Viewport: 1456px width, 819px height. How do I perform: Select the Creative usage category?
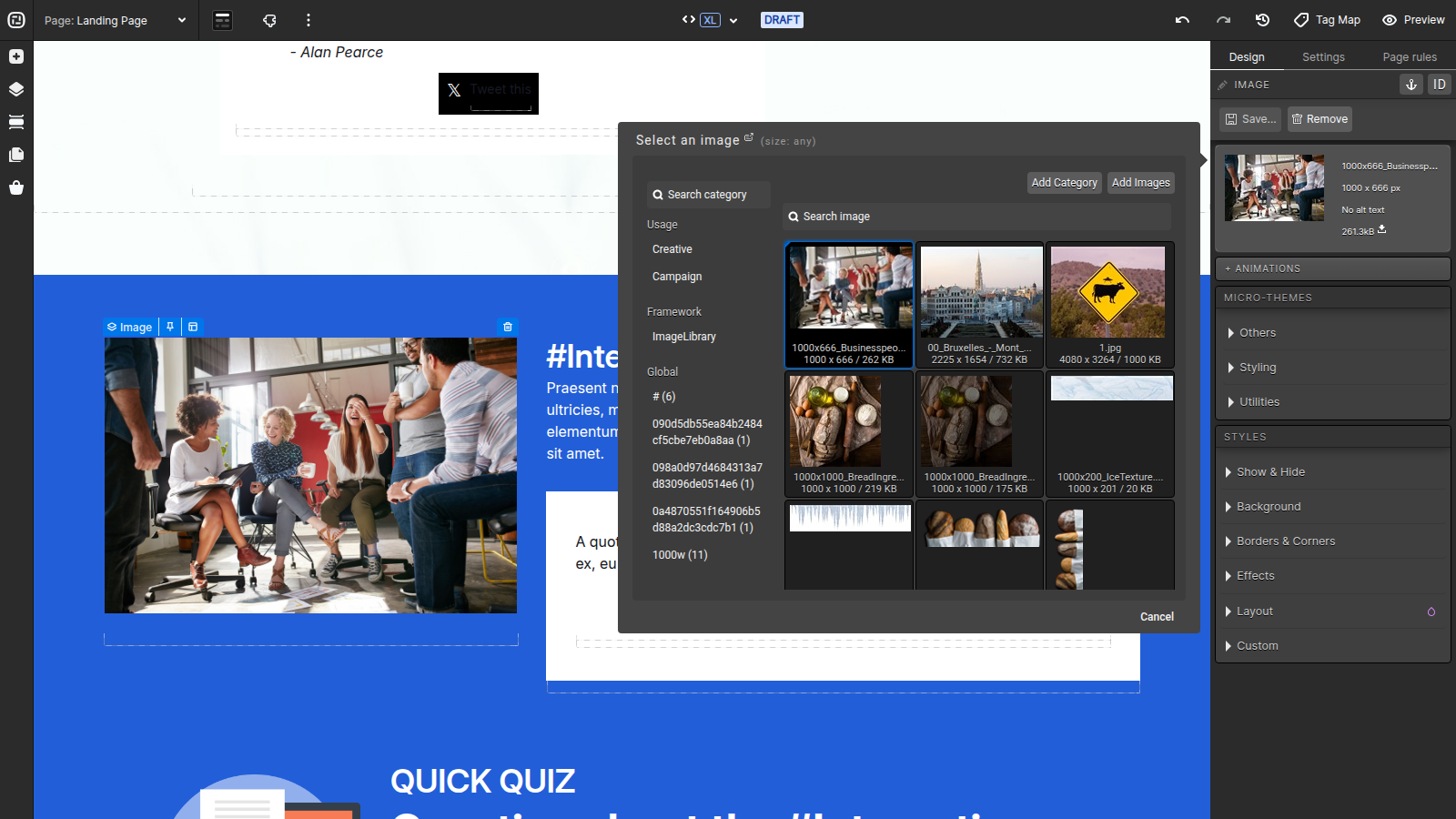coord(672,249)
